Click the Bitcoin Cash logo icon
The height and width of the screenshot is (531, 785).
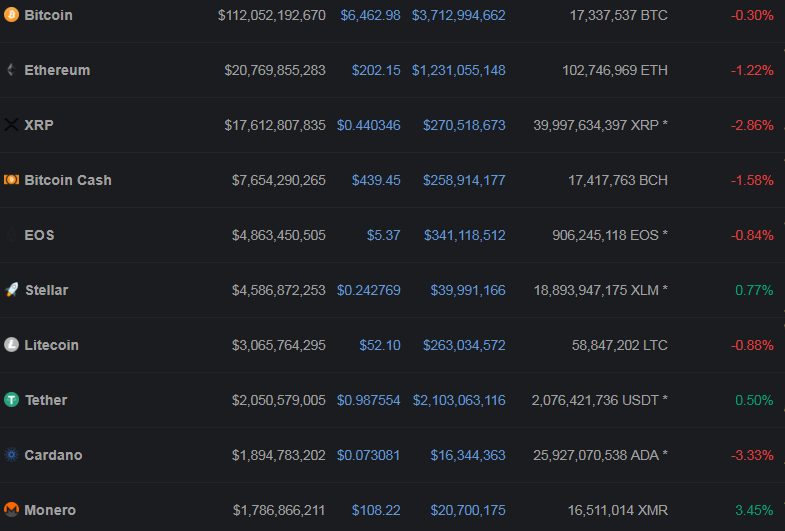pyautogui.click(x=12, y=180)
